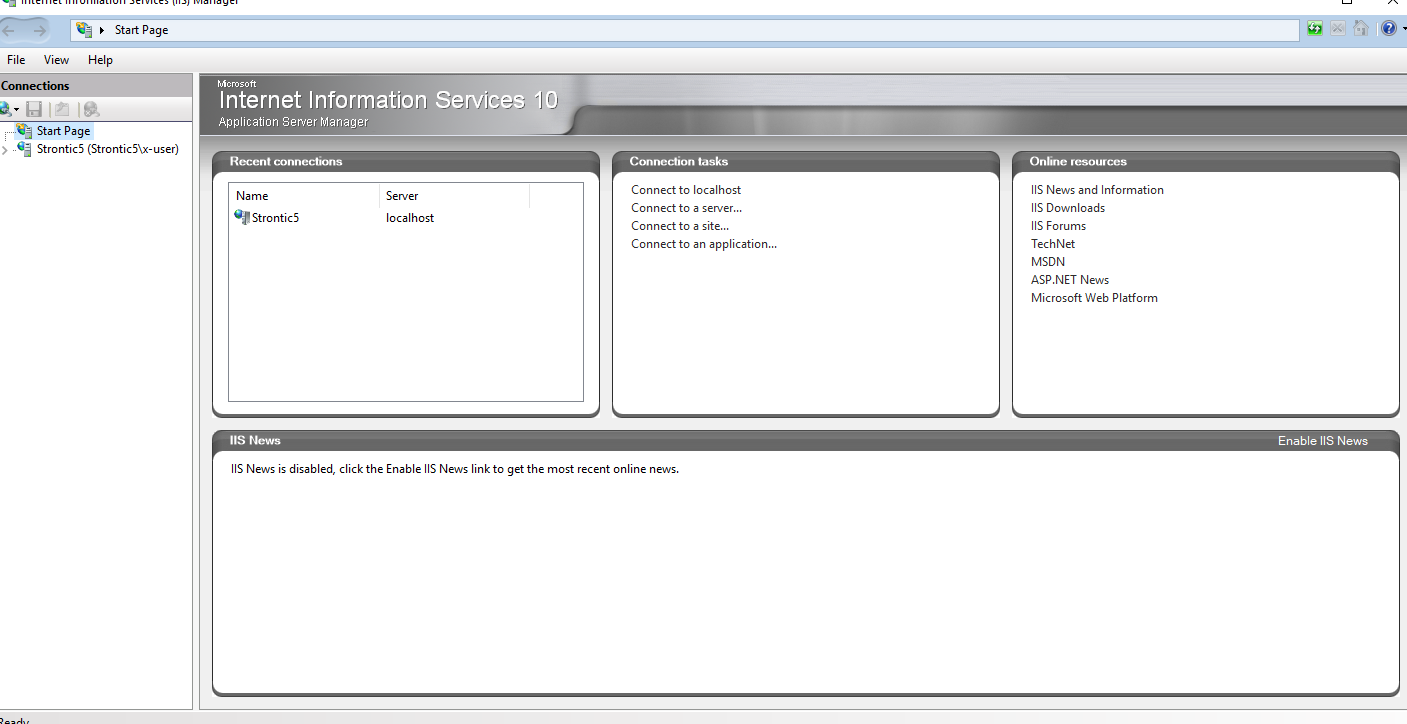Open the View menu
This screenshot has width=1407, height=724.
[56, 60]
